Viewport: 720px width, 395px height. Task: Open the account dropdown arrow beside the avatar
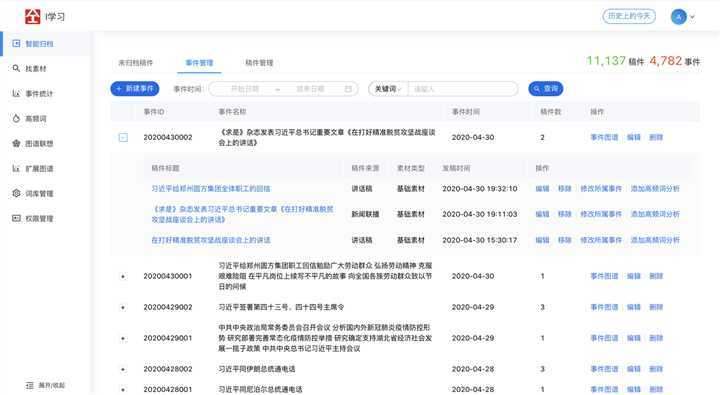692,17
